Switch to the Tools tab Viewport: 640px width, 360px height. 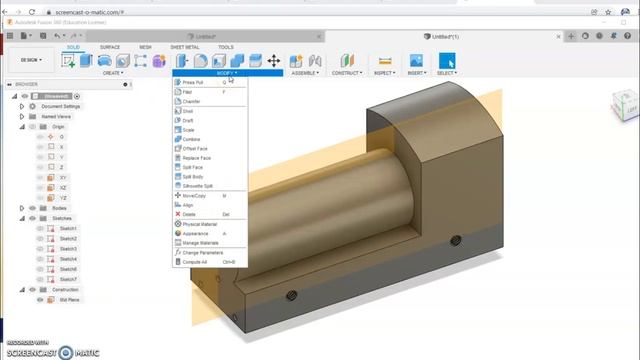[x=226, y=47]
